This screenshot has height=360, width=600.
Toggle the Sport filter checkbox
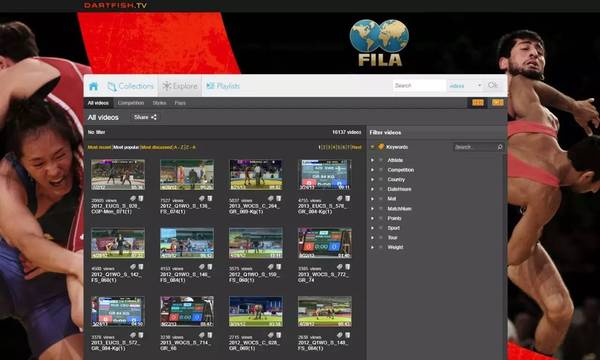(x=381, y=228)
